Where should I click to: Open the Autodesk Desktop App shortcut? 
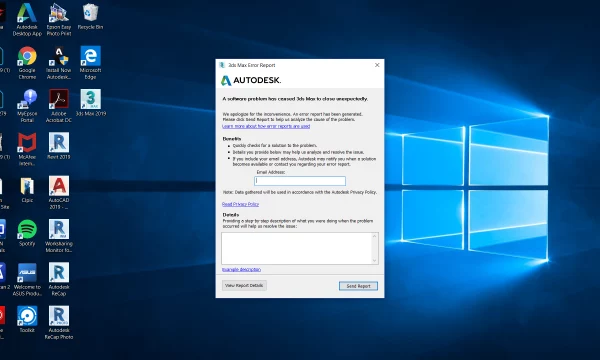(27, 19)
